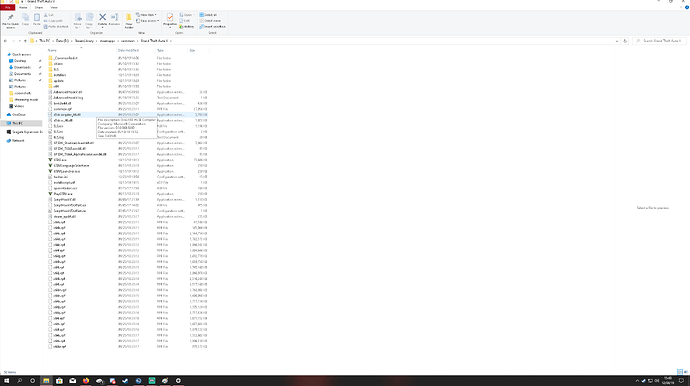Switch to the View ribbon tab

pyautogui.click(x=54, y=7)
